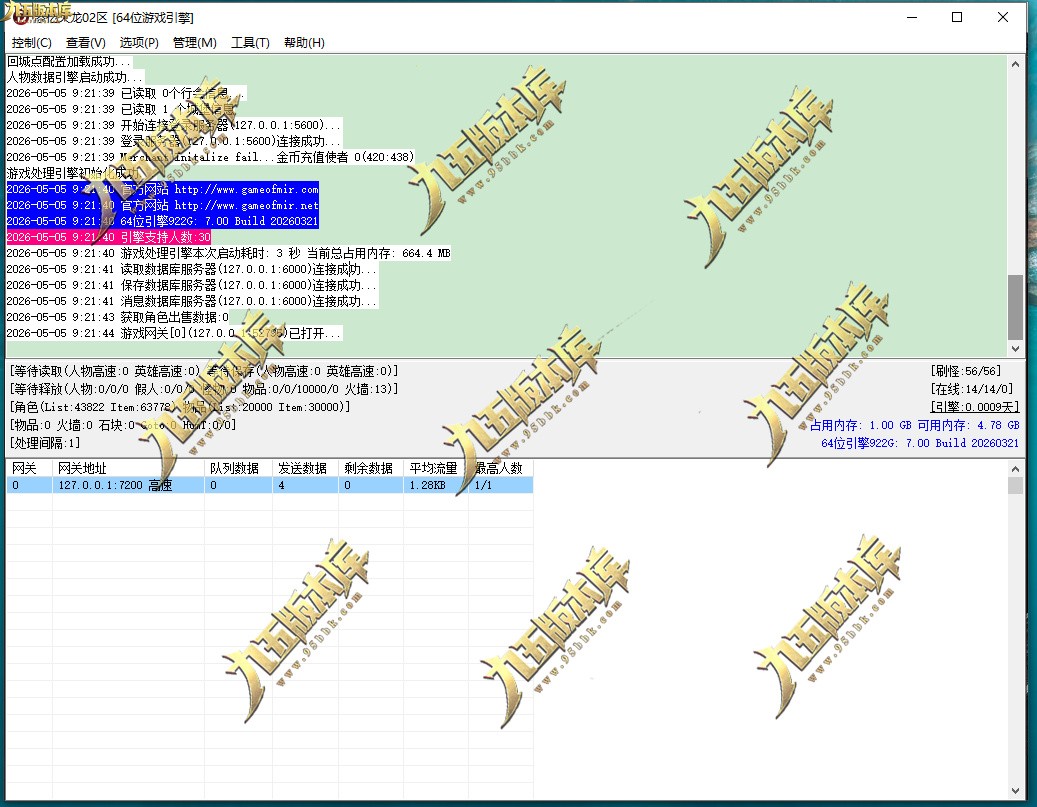Click the 剩余数据 column header
The height and width of the screenshot is (807, 1037).
coord(370,468)
